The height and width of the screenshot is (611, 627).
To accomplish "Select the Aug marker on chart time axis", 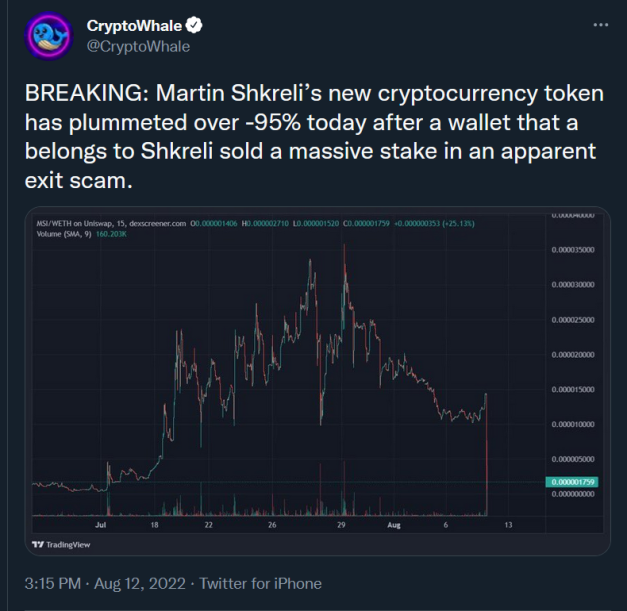I will 394,525.
